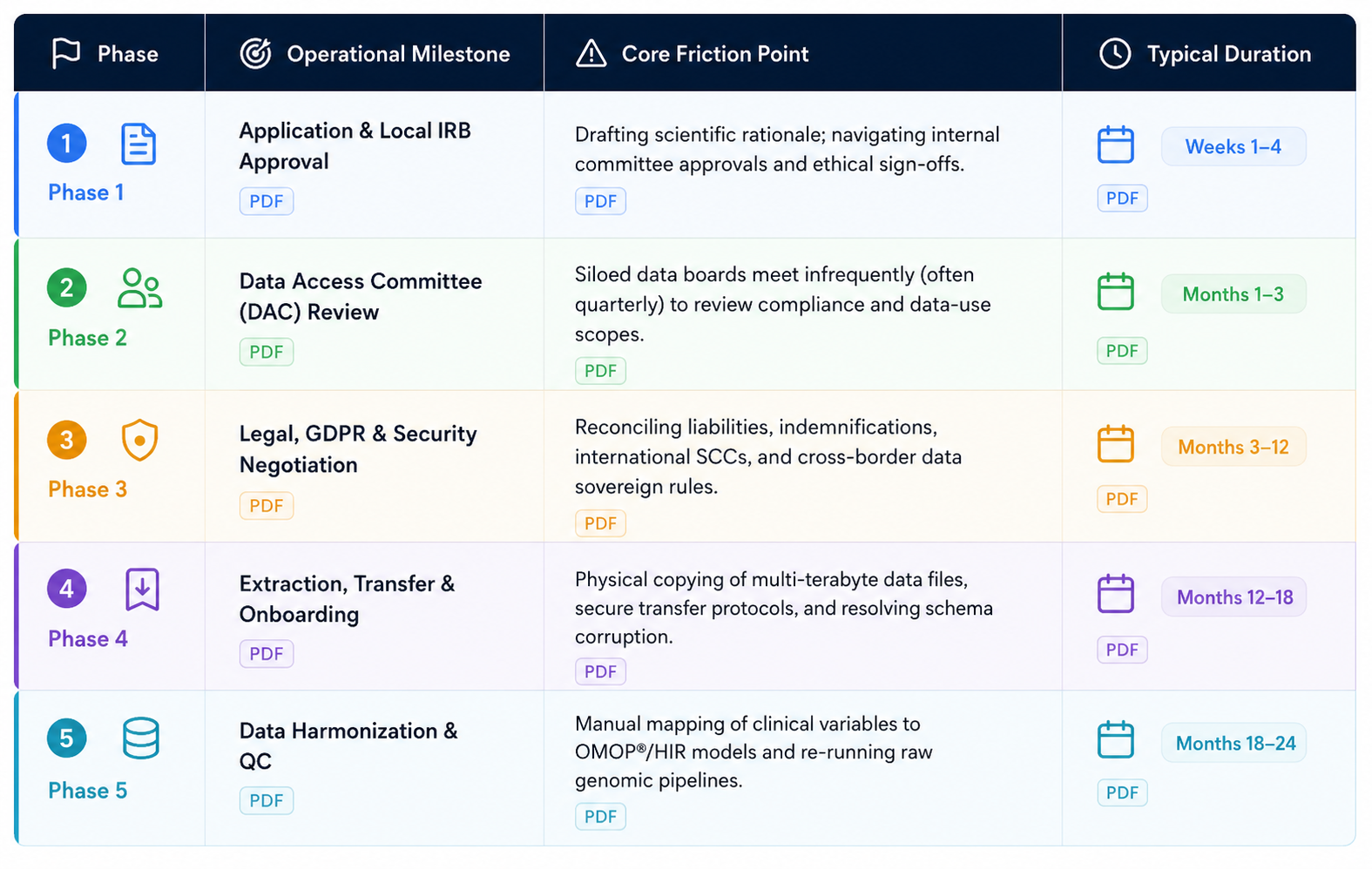Open the PDF under Extraction, Transfer & Onboarding
Screen dimensions: 1372x869
(267, 654)
